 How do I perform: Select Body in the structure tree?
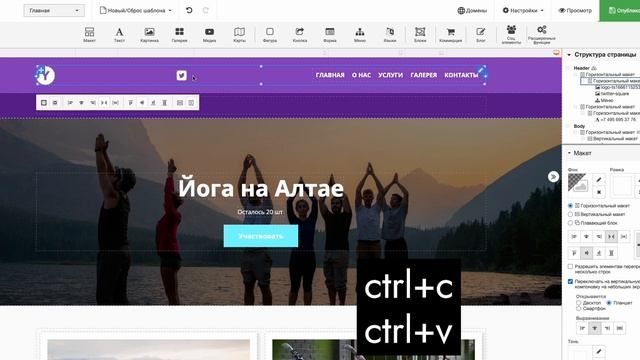579,126
